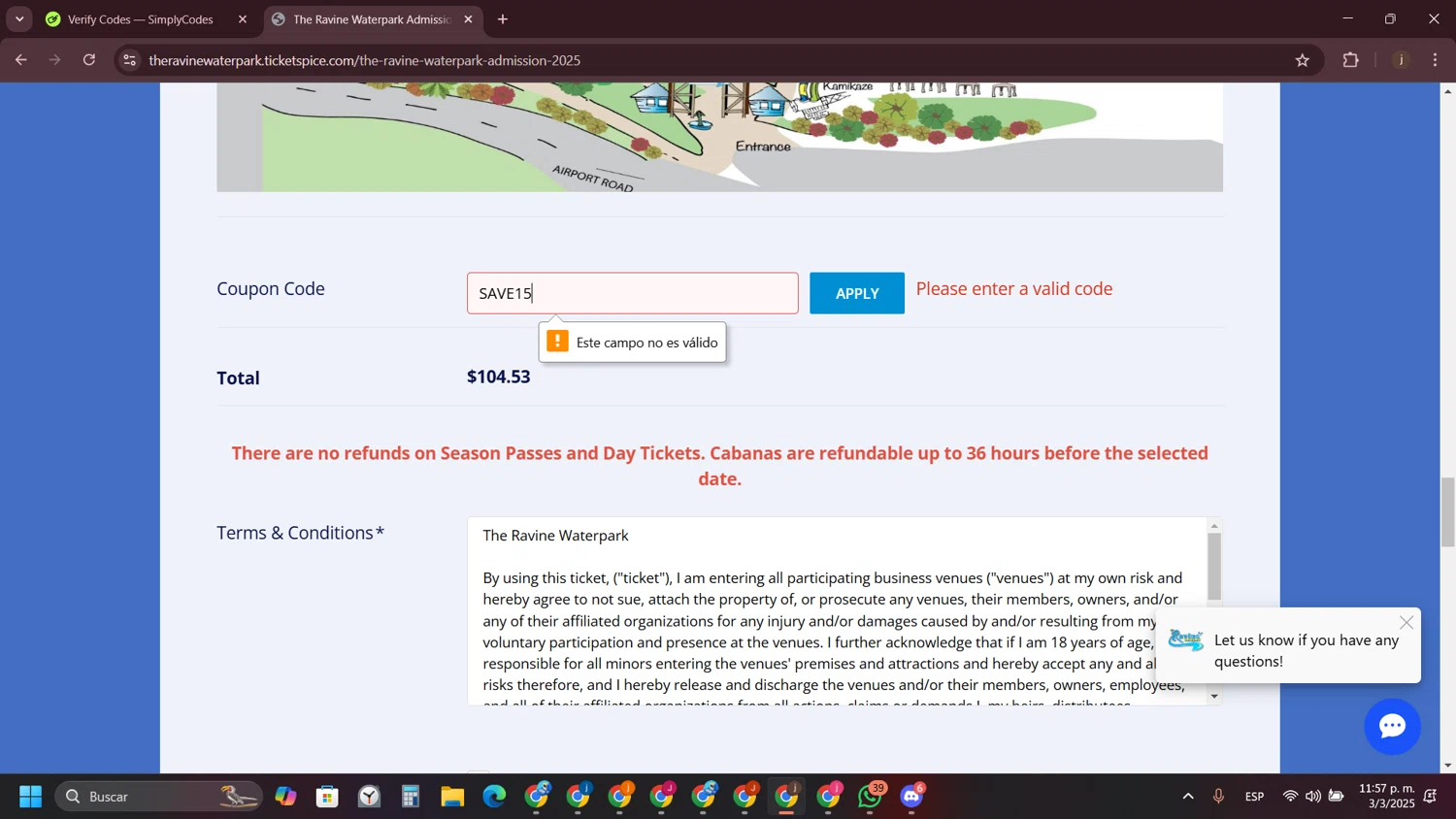Close The Ravine Waterpark tab
1456x819 pixels.
click(469, 19)
